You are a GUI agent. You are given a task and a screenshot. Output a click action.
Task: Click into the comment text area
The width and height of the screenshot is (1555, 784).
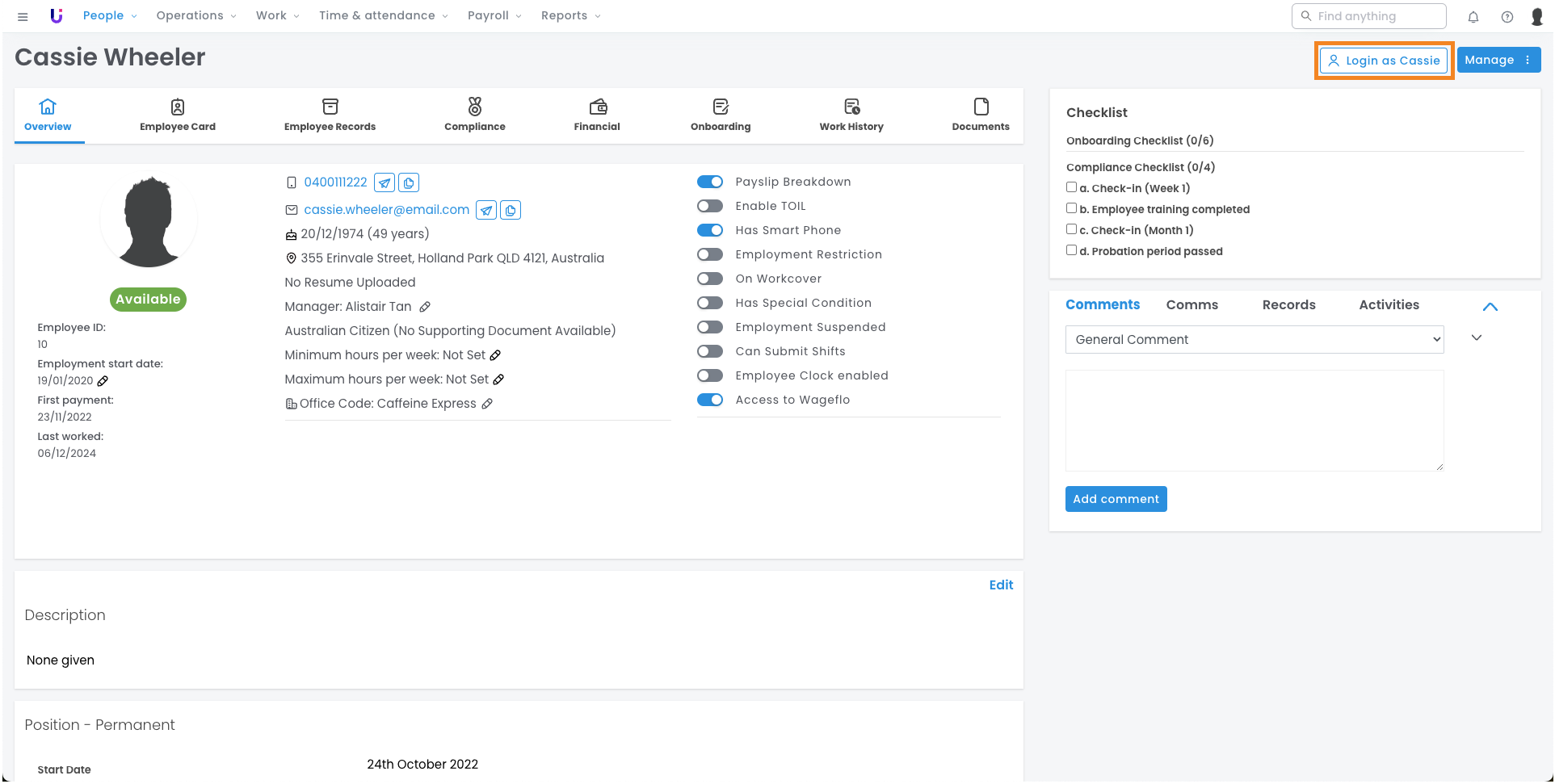pyautogui.click(x=1255, y=421)
